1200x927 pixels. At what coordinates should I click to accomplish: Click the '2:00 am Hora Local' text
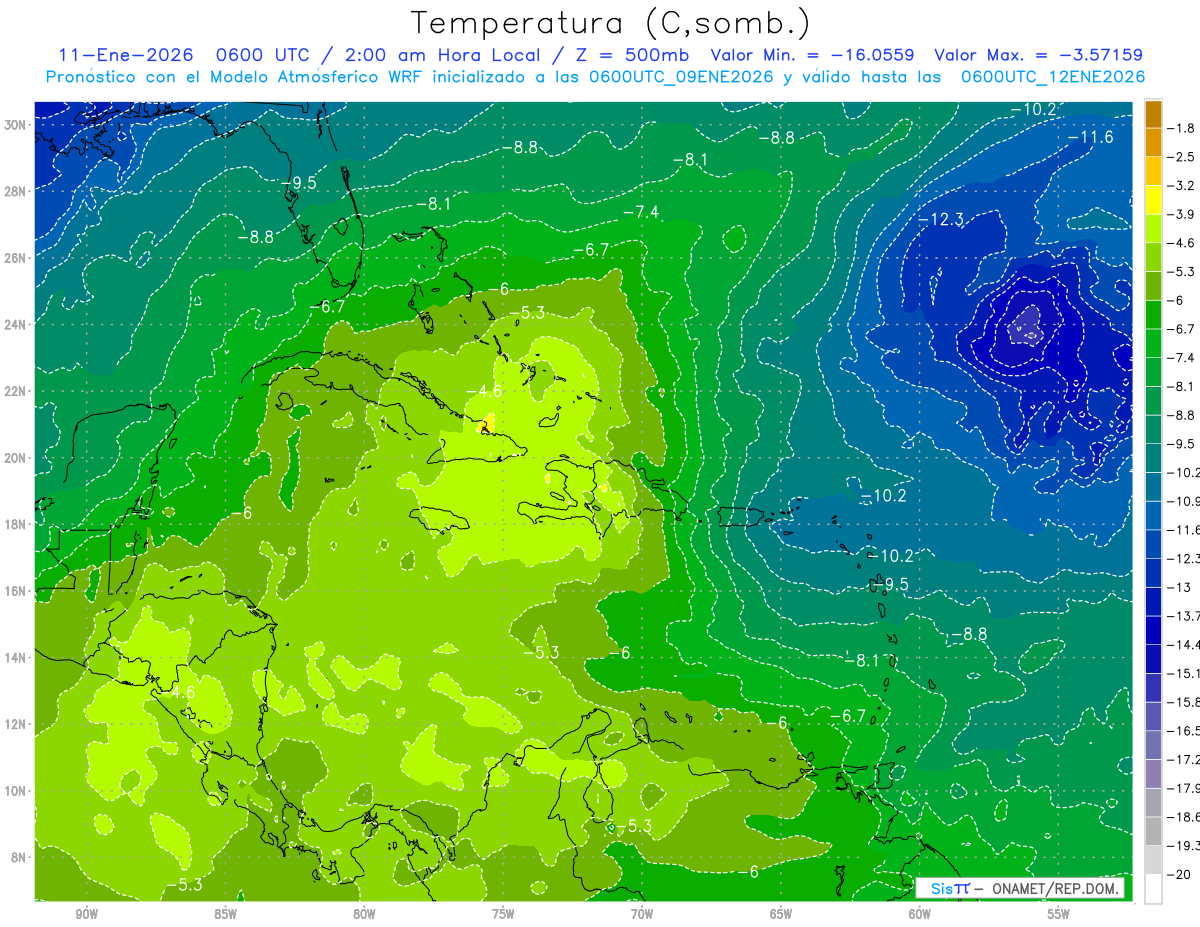442,55
